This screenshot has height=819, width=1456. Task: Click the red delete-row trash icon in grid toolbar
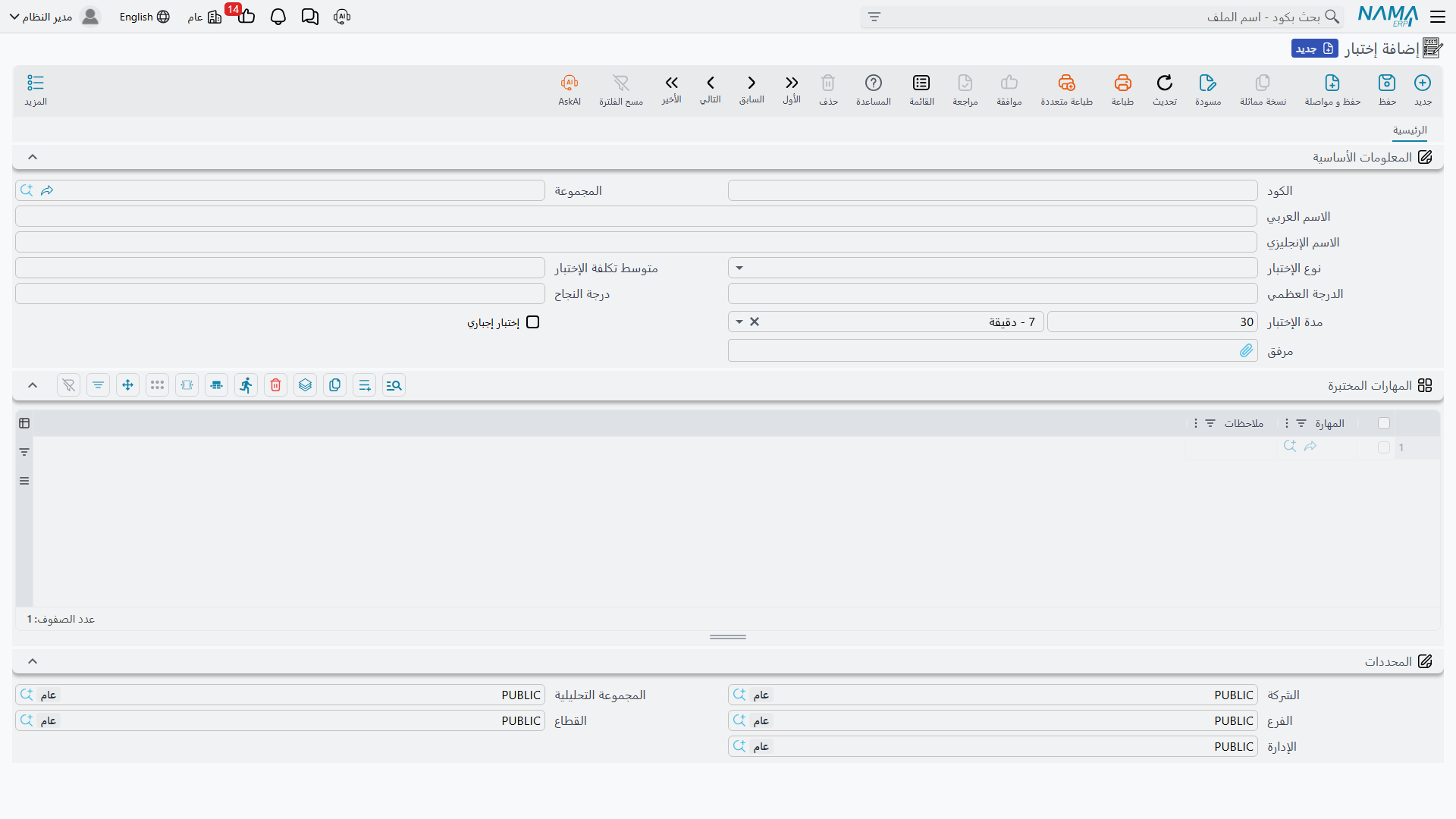276,385
